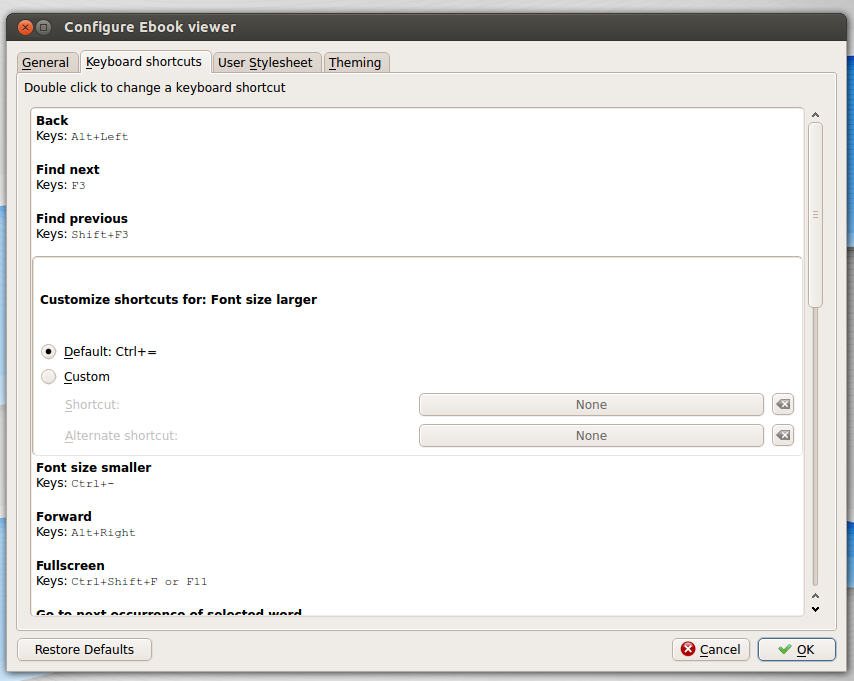Select the Keyboard shortcuts tab
Screen dimensions: 854x681
point(144,62)
